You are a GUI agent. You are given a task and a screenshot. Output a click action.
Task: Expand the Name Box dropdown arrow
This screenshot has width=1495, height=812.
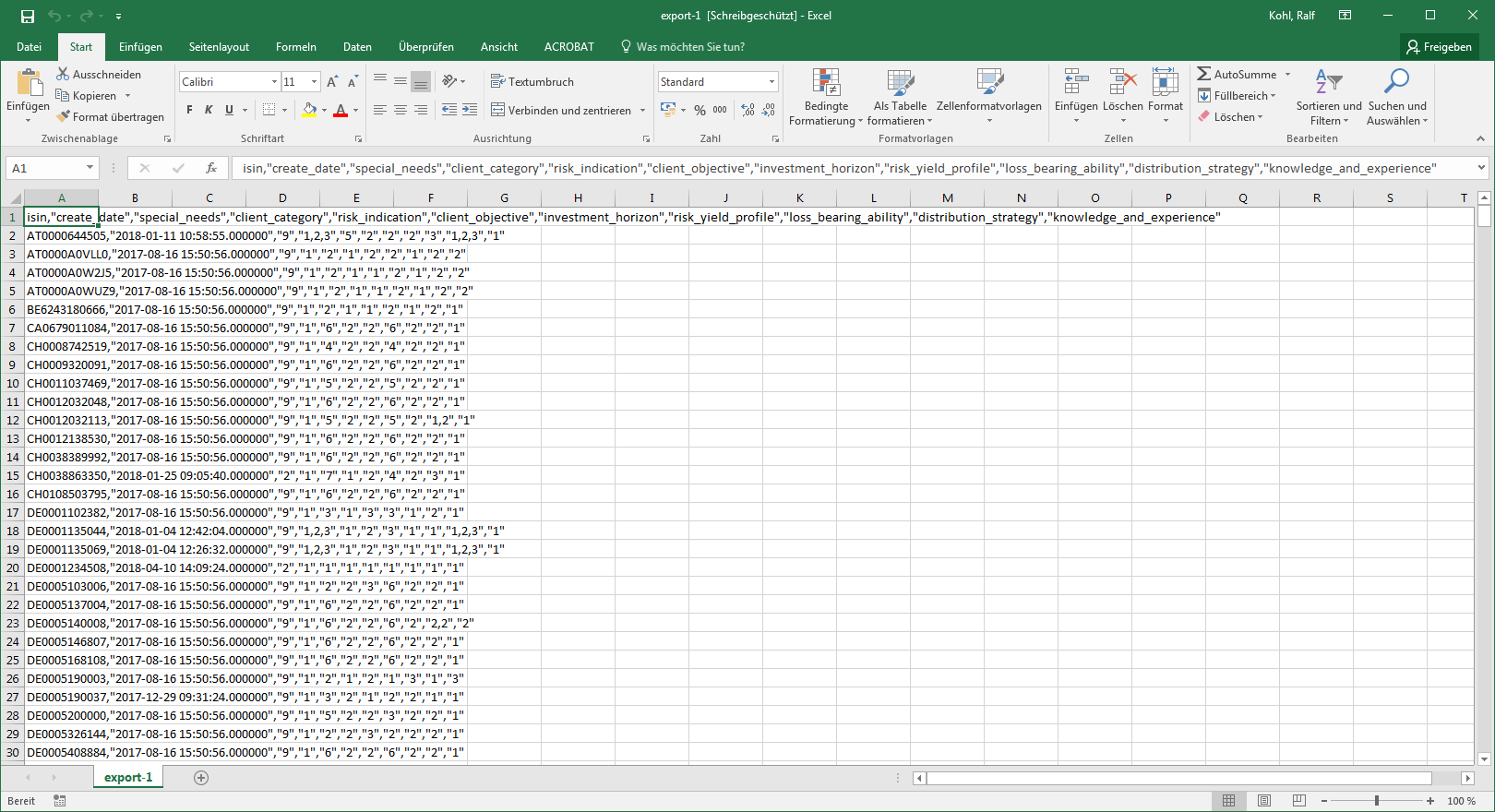[90, 168]
